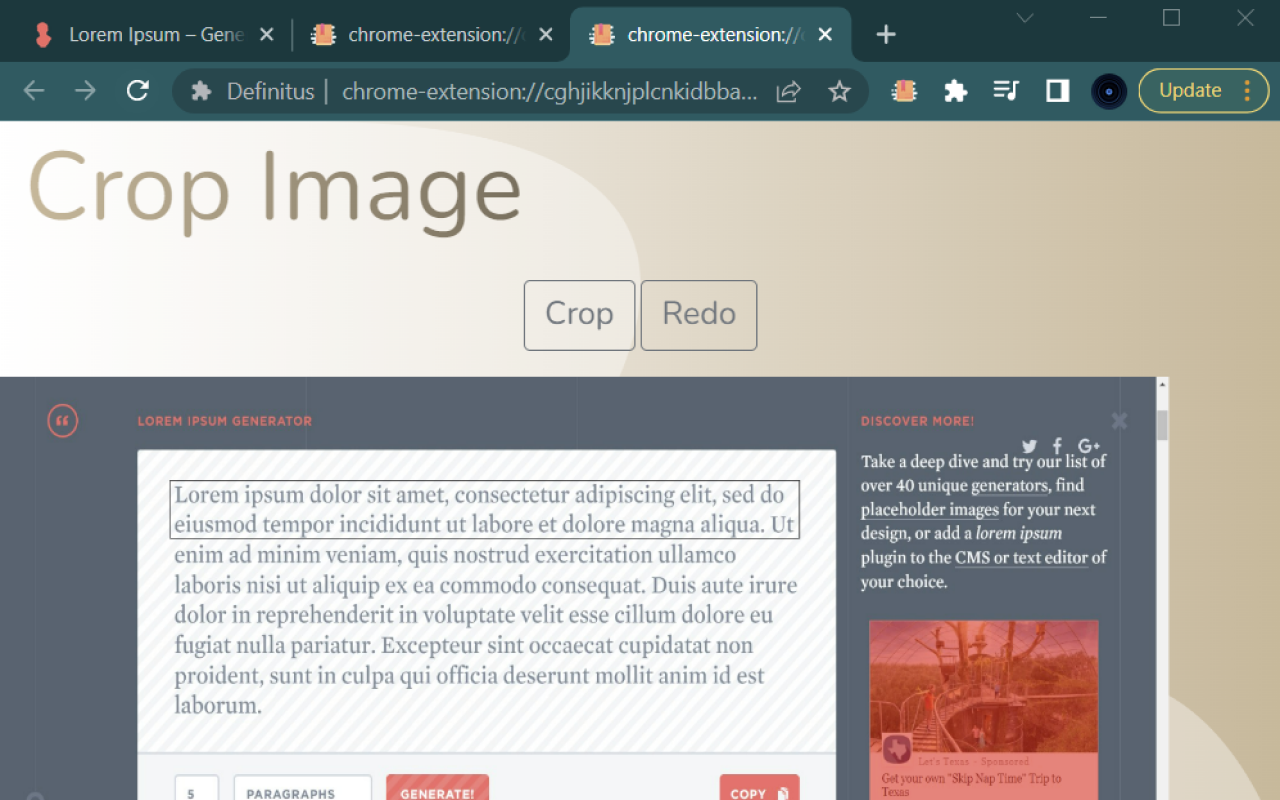Click the red quote mark logo
Viewport: 1280px width, 800px height.
tap(62, 421)
